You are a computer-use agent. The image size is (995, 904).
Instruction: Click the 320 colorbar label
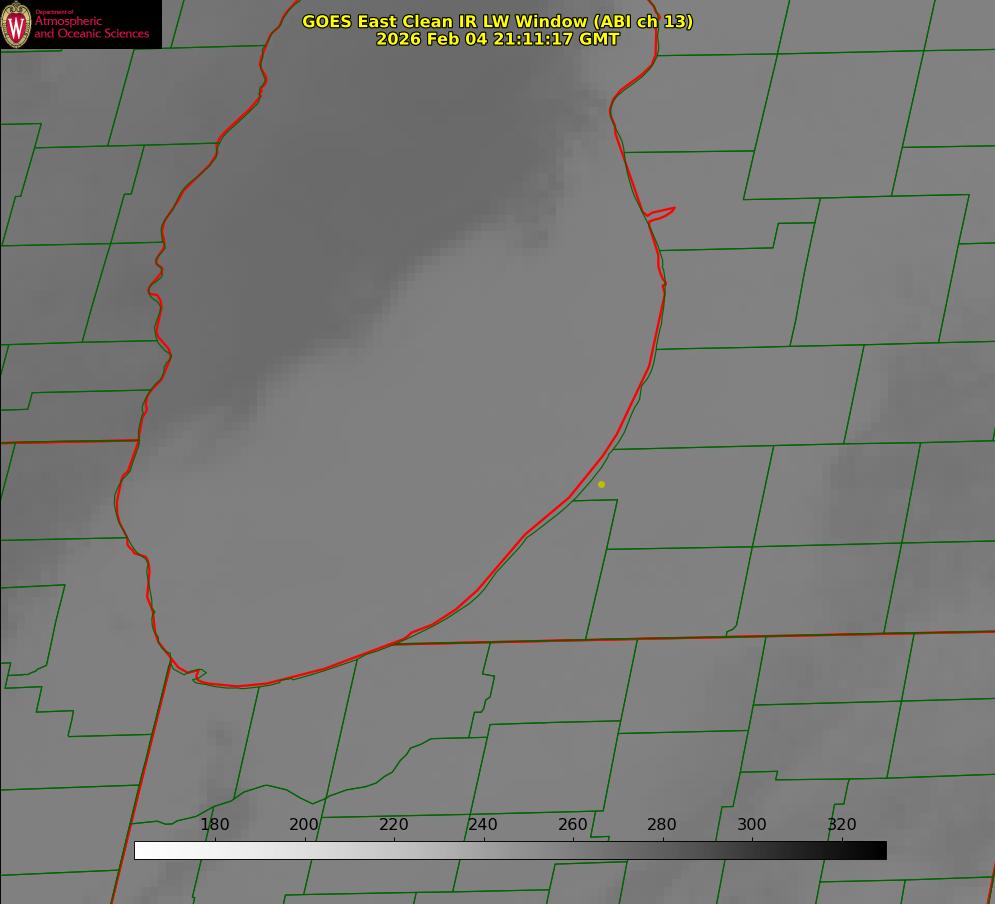pos(842,824)
